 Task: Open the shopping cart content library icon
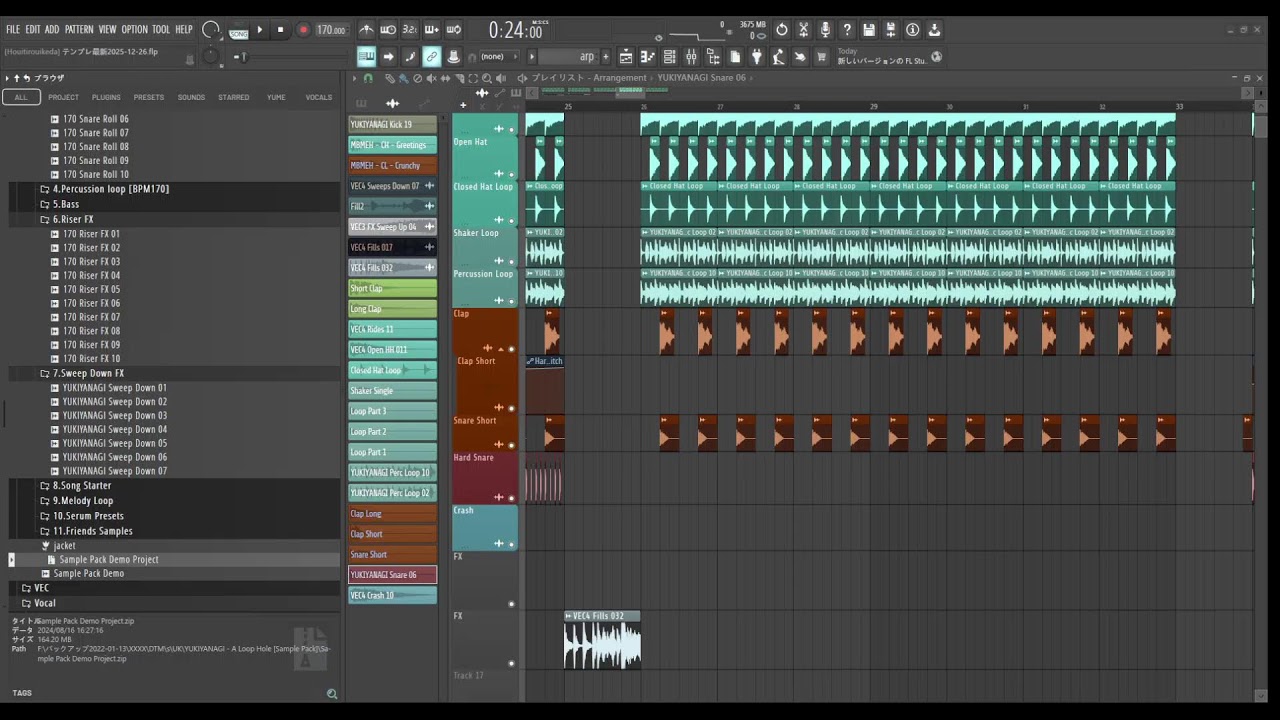822,57
